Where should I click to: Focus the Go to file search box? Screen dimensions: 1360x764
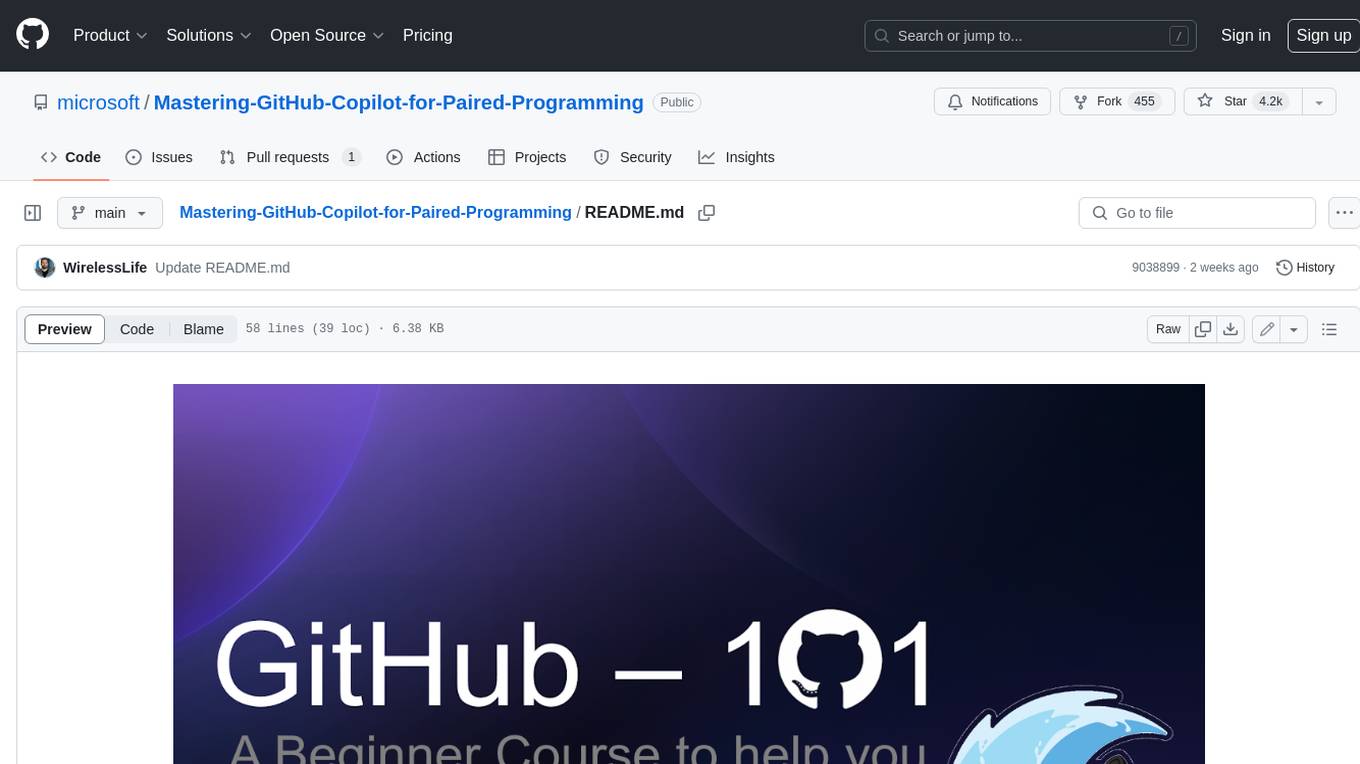pos(1197,213)
